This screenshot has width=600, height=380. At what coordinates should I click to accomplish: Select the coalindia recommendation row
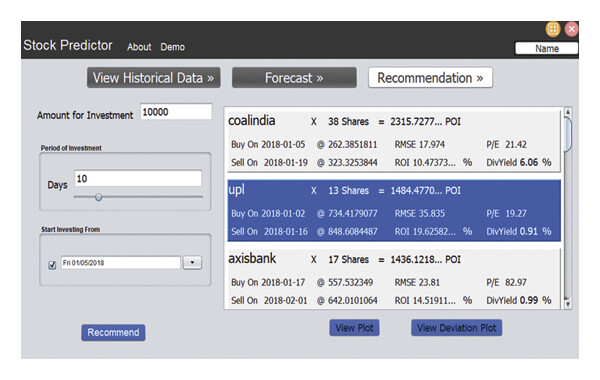click(394, 141)
